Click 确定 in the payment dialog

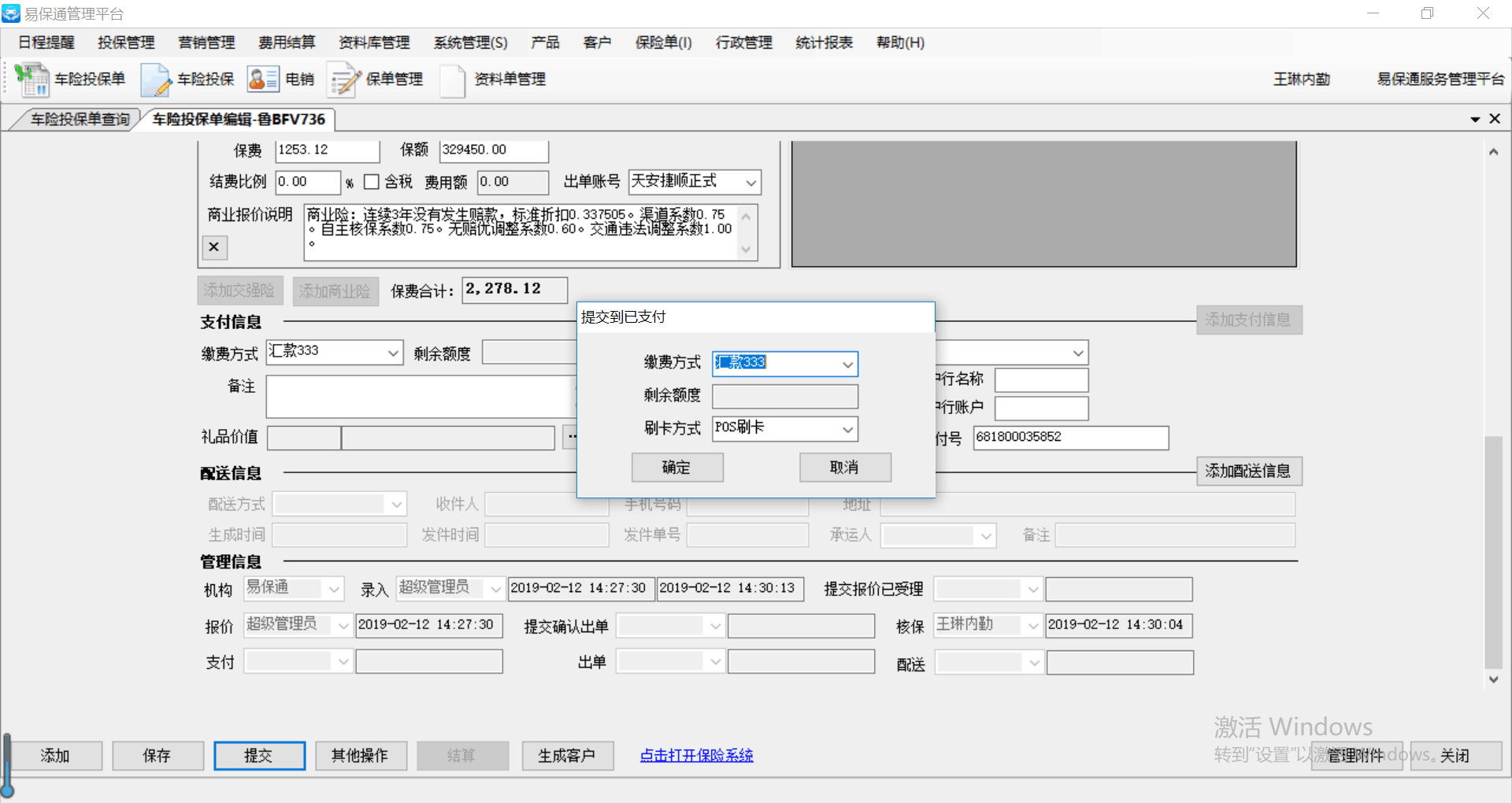(676, 468)
